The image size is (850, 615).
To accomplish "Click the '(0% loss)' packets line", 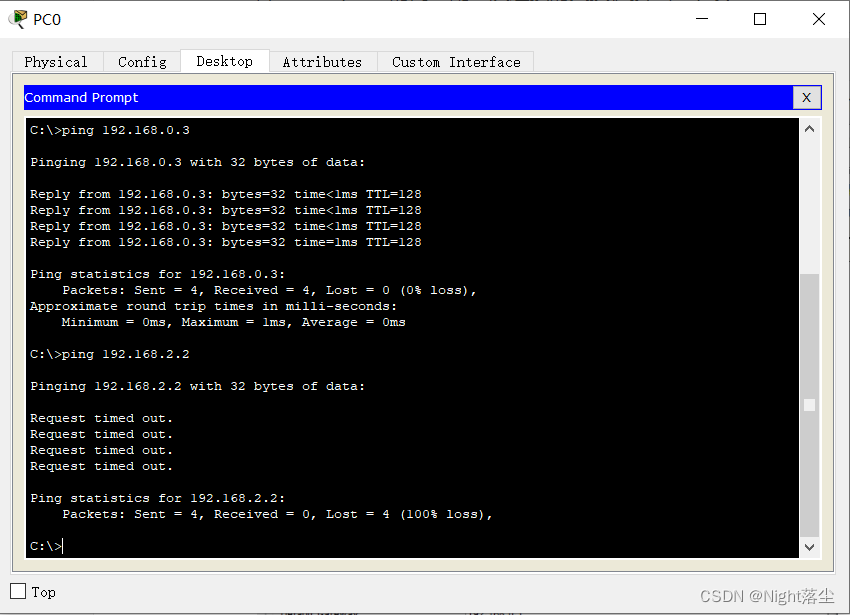I will 269,290.
